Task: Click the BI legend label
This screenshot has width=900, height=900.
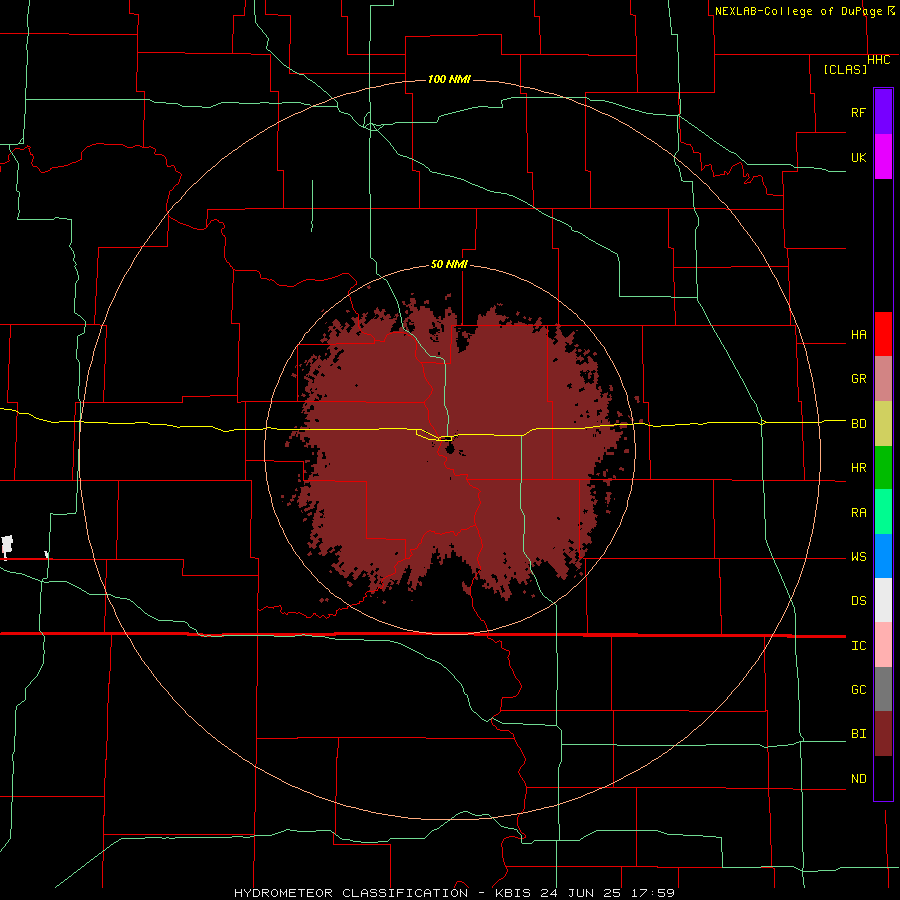Action: click(x=858, y=734)
